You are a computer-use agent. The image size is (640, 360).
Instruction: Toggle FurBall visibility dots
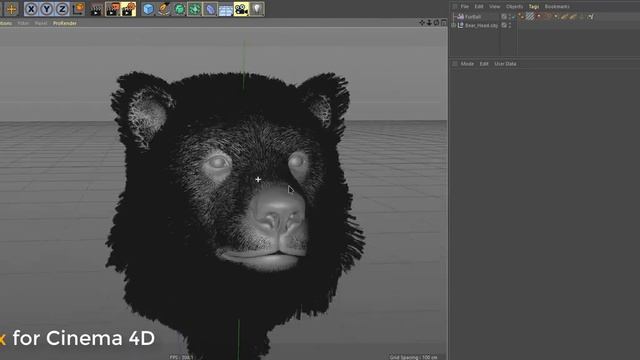(510, 17)
